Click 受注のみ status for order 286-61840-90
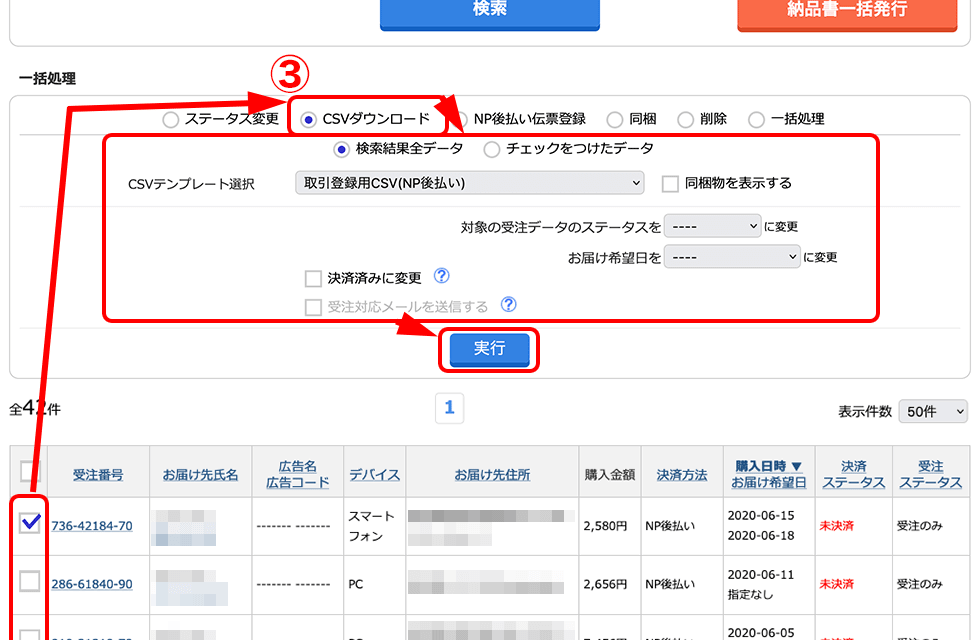 (919, 584)
